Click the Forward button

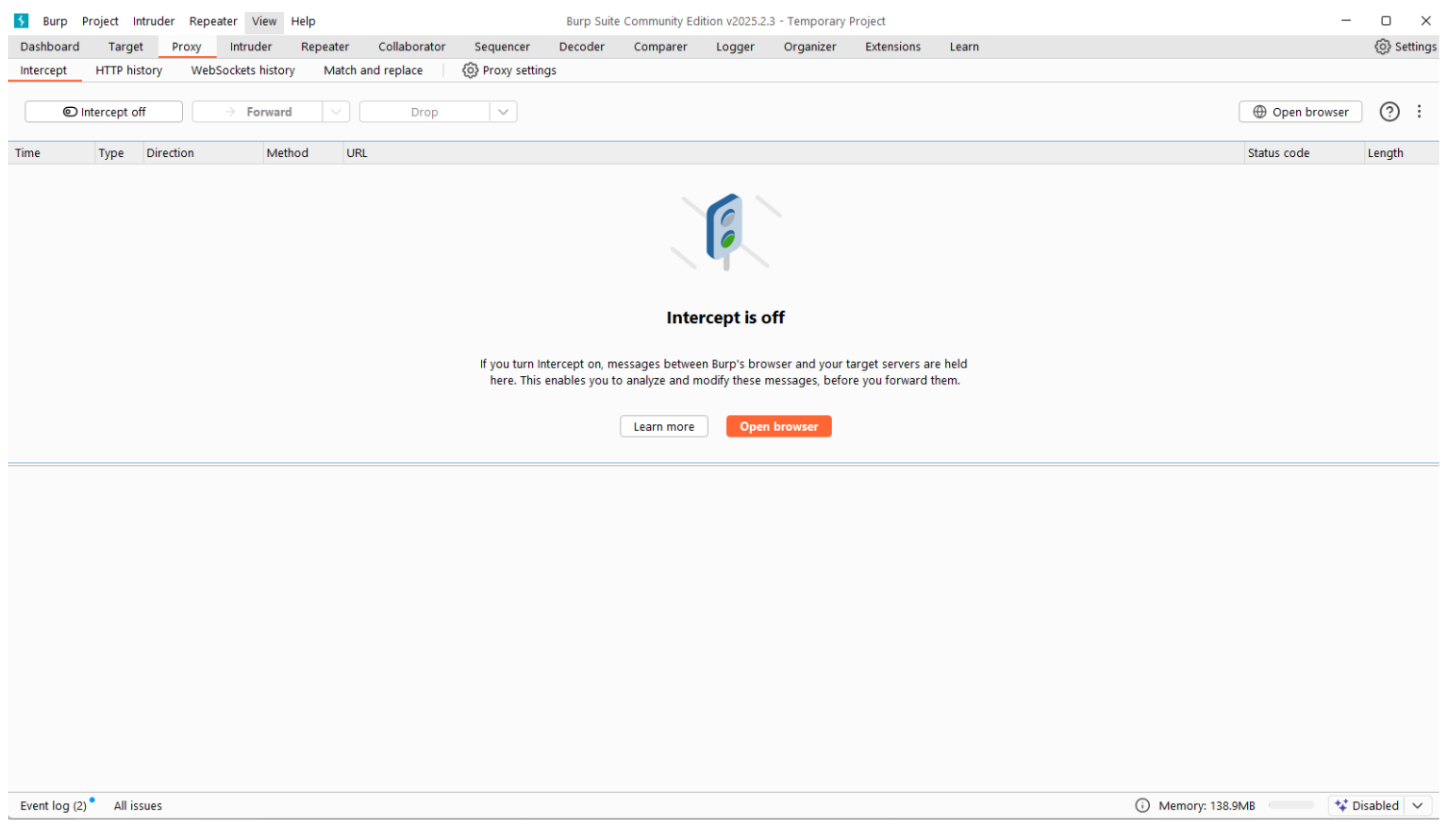(257, 112)
